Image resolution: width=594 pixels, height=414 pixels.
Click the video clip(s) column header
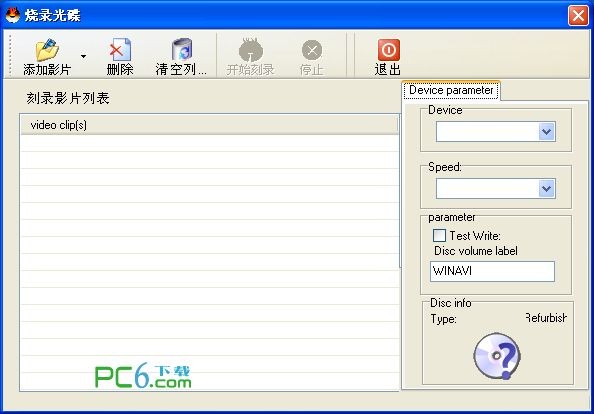(x=209, y=125)
